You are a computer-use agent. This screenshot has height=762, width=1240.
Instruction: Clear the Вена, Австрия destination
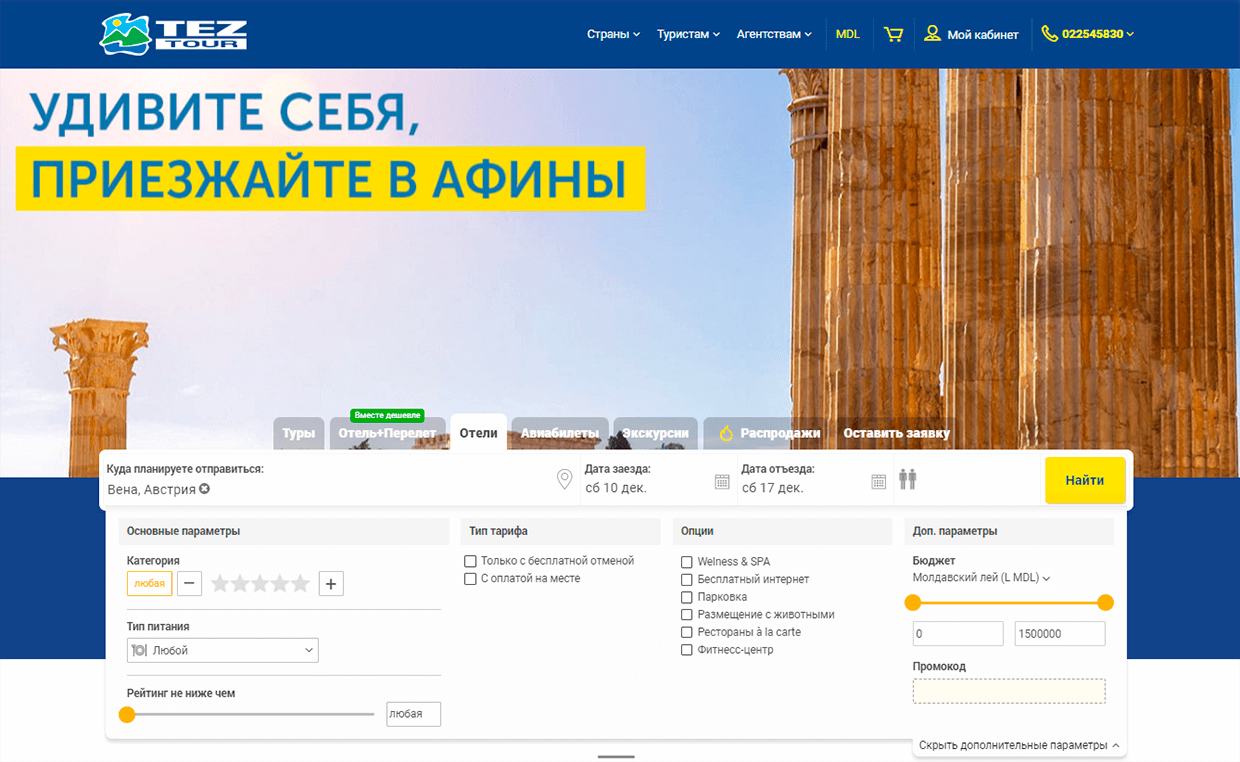[204, 489]
